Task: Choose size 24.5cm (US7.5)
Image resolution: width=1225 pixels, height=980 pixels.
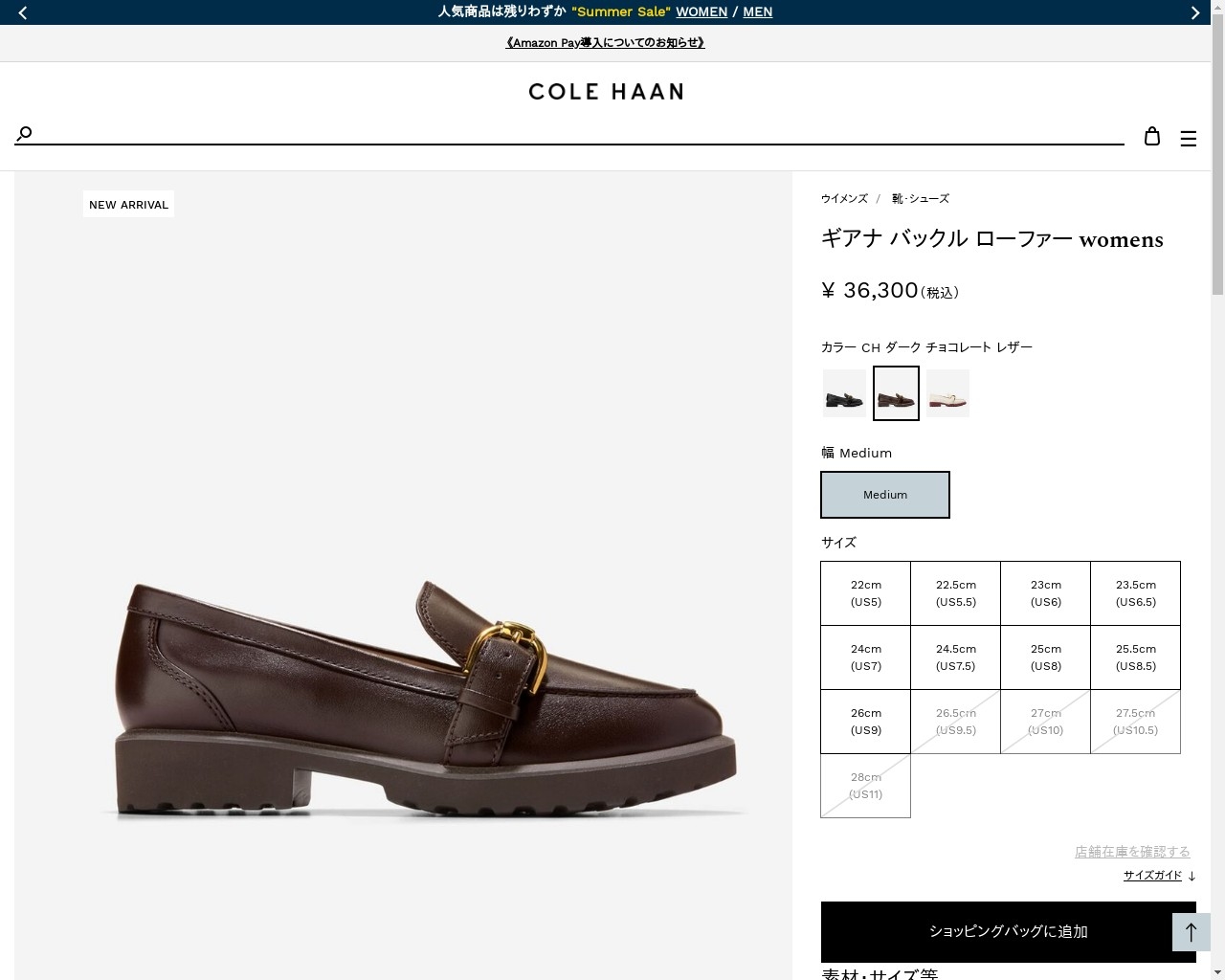Action: tap(956, 657)
